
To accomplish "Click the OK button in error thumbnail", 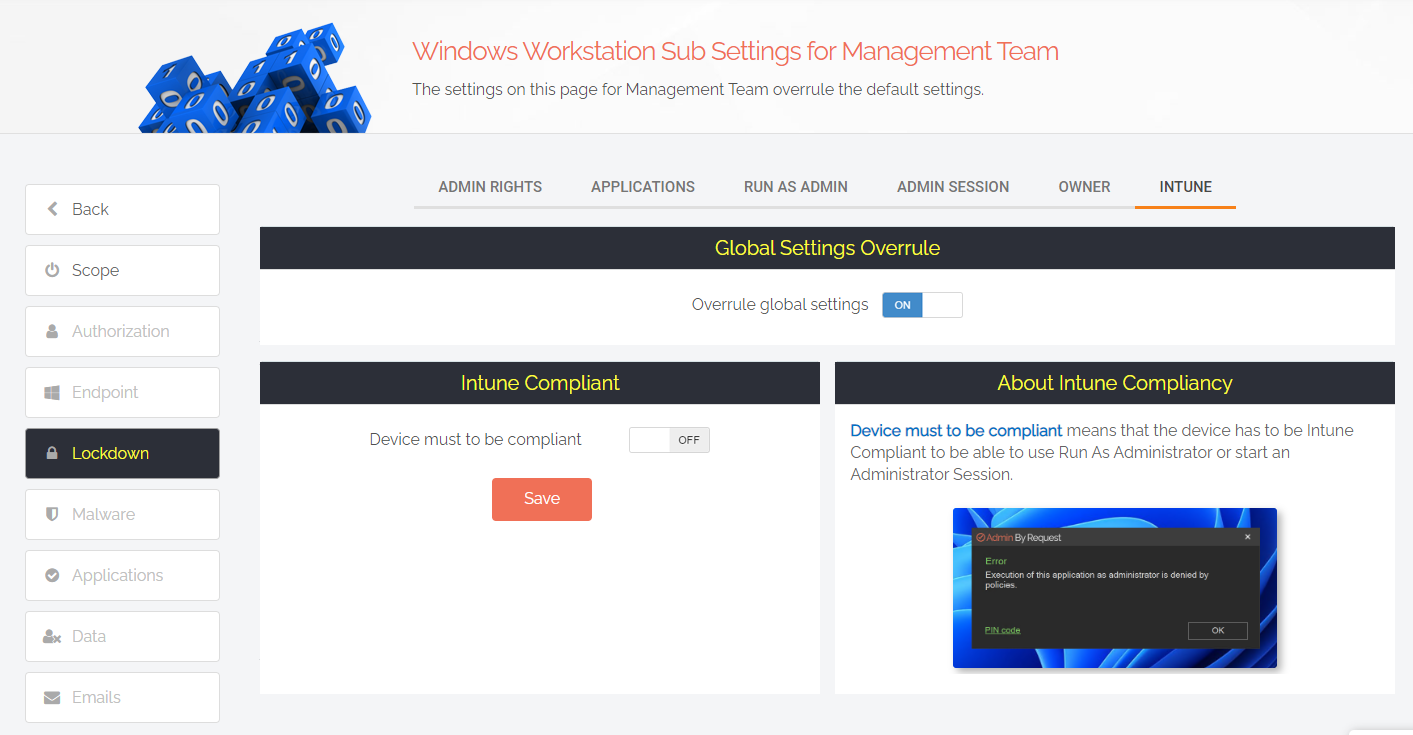I will [1217, 630].
